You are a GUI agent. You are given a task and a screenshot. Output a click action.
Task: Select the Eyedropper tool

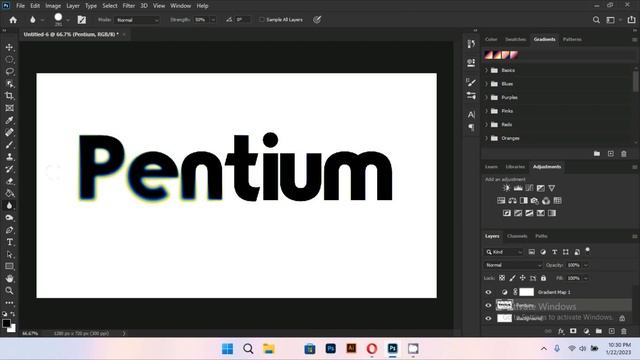tap(9, 120)
